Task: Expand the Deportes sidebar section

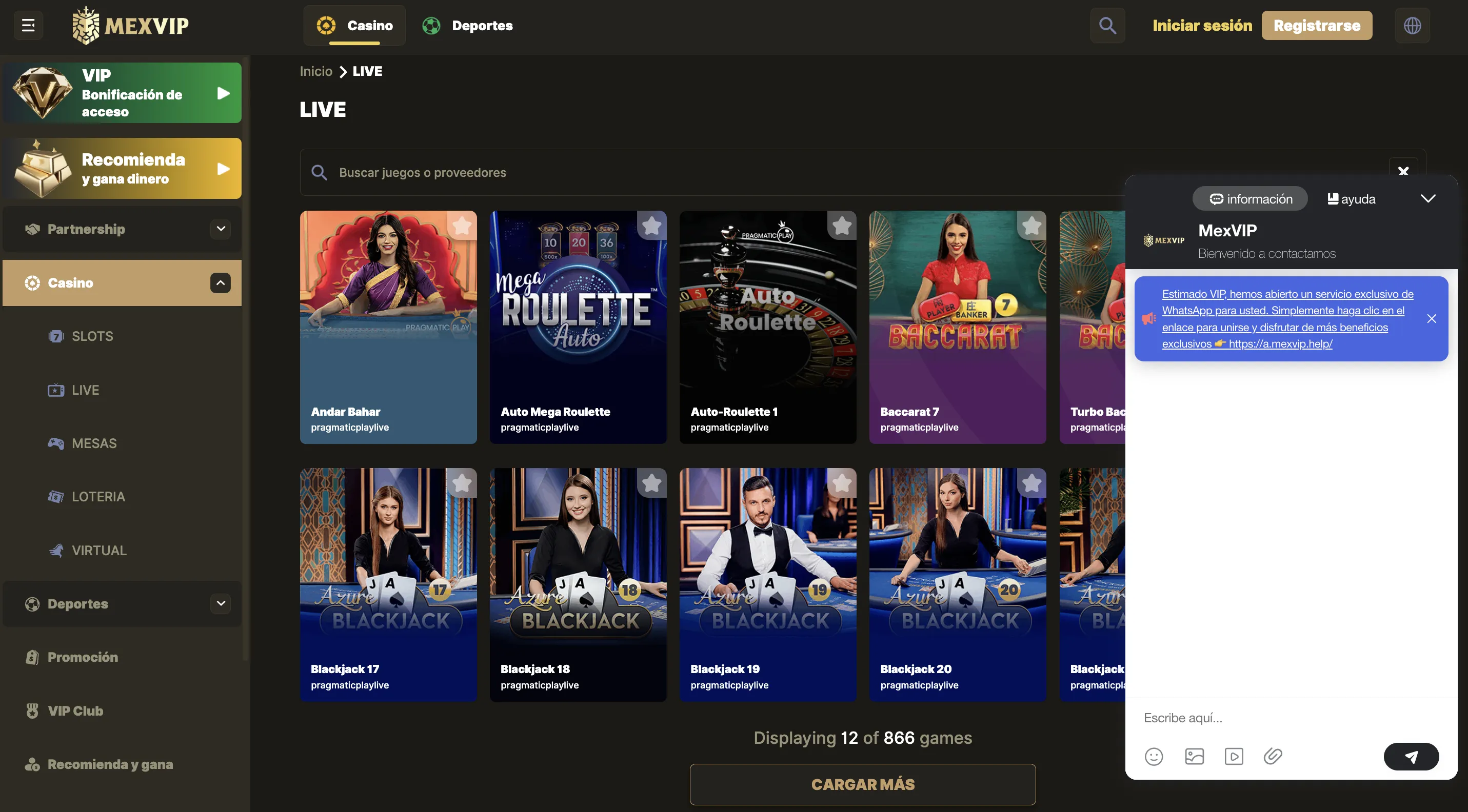Action: (220, 603)
